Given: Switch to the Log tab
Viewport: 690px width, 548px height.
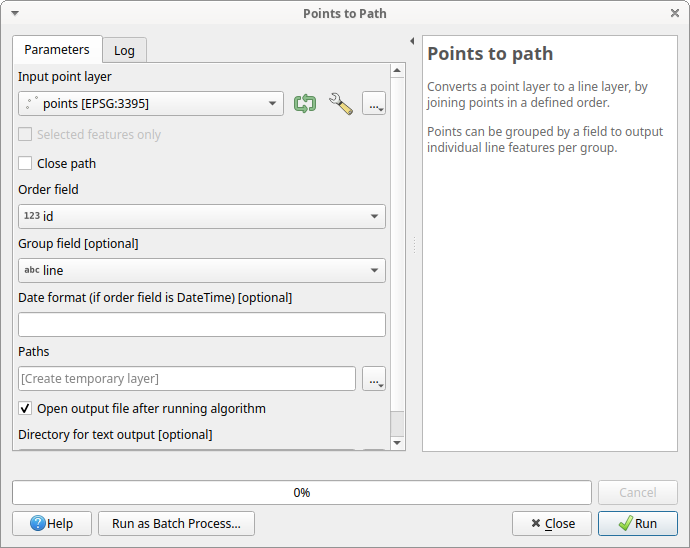Looking at the screenshot, I should [124, 50].
